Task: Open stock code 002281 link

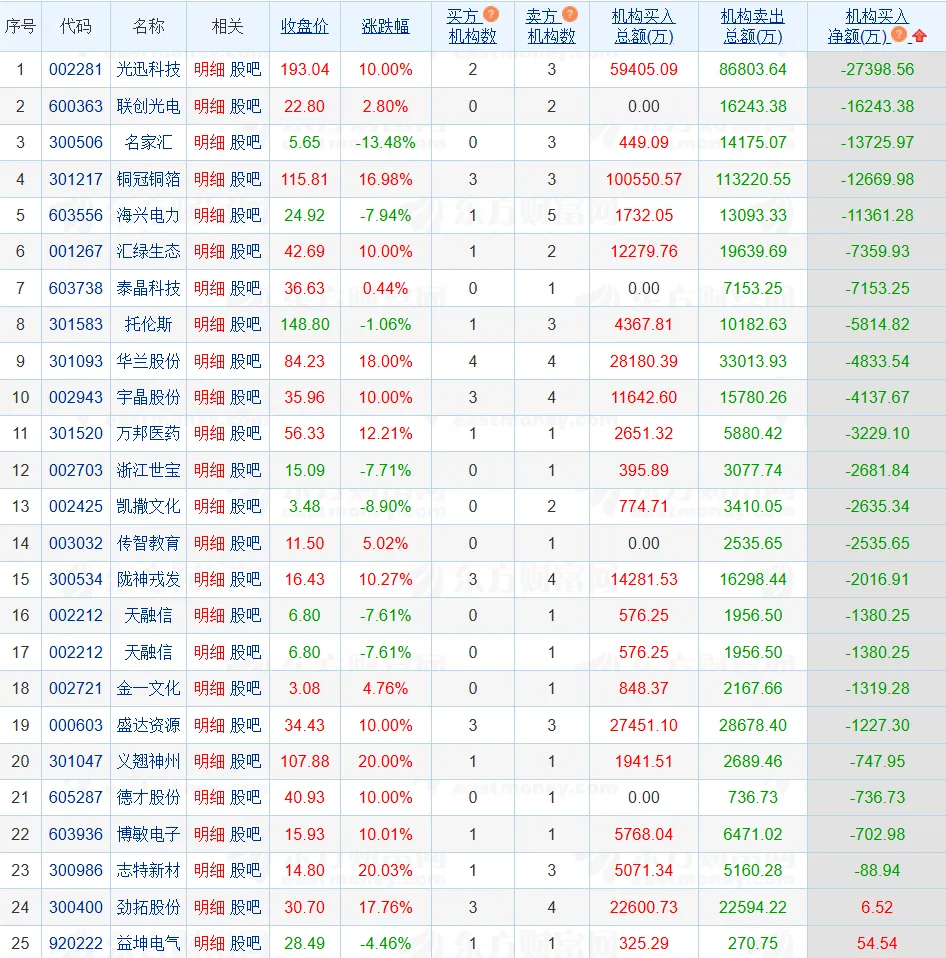Action: [76, 70]
